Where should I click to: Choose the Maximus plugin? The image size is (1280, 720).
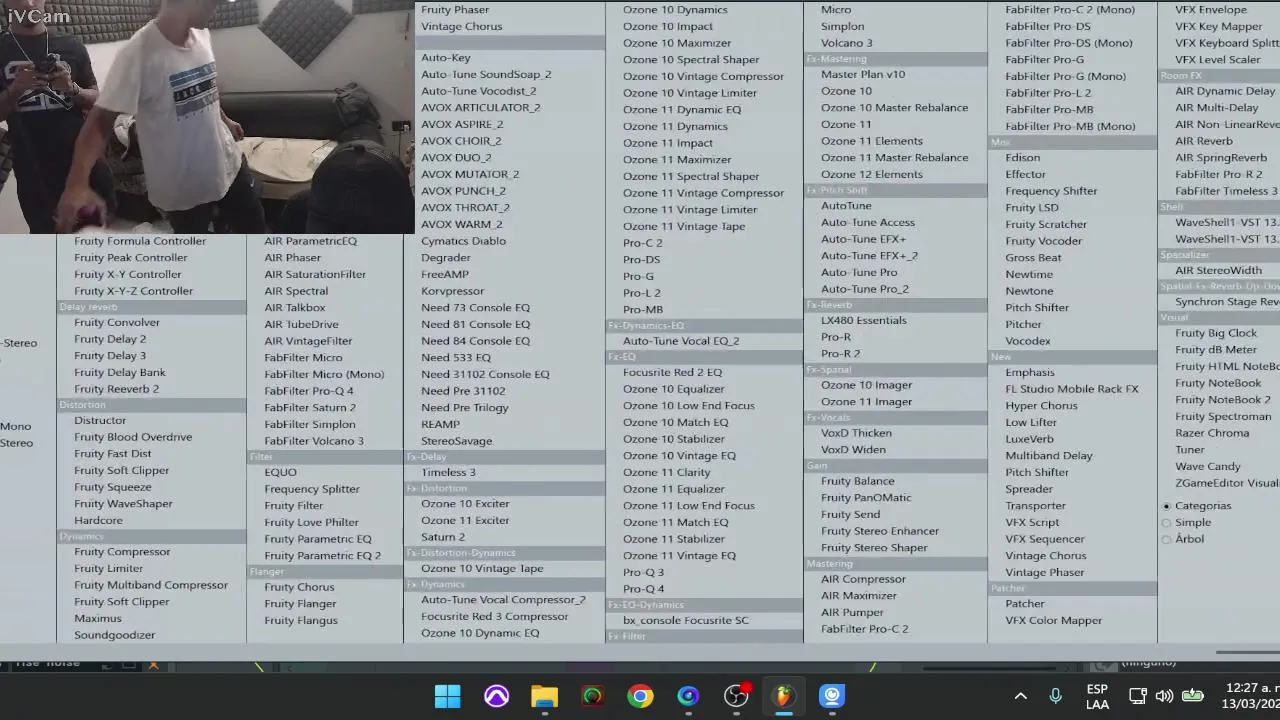(x=97, y=619)
